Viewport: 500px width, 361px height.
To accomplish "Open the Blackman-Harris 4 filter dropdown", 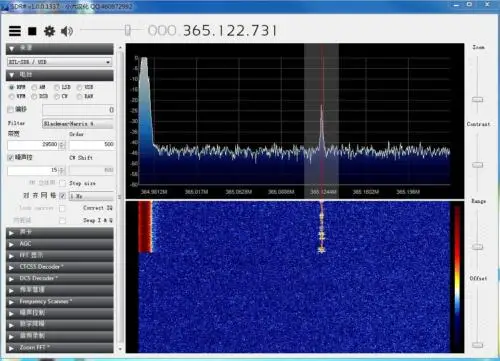I will pos(78,124).
